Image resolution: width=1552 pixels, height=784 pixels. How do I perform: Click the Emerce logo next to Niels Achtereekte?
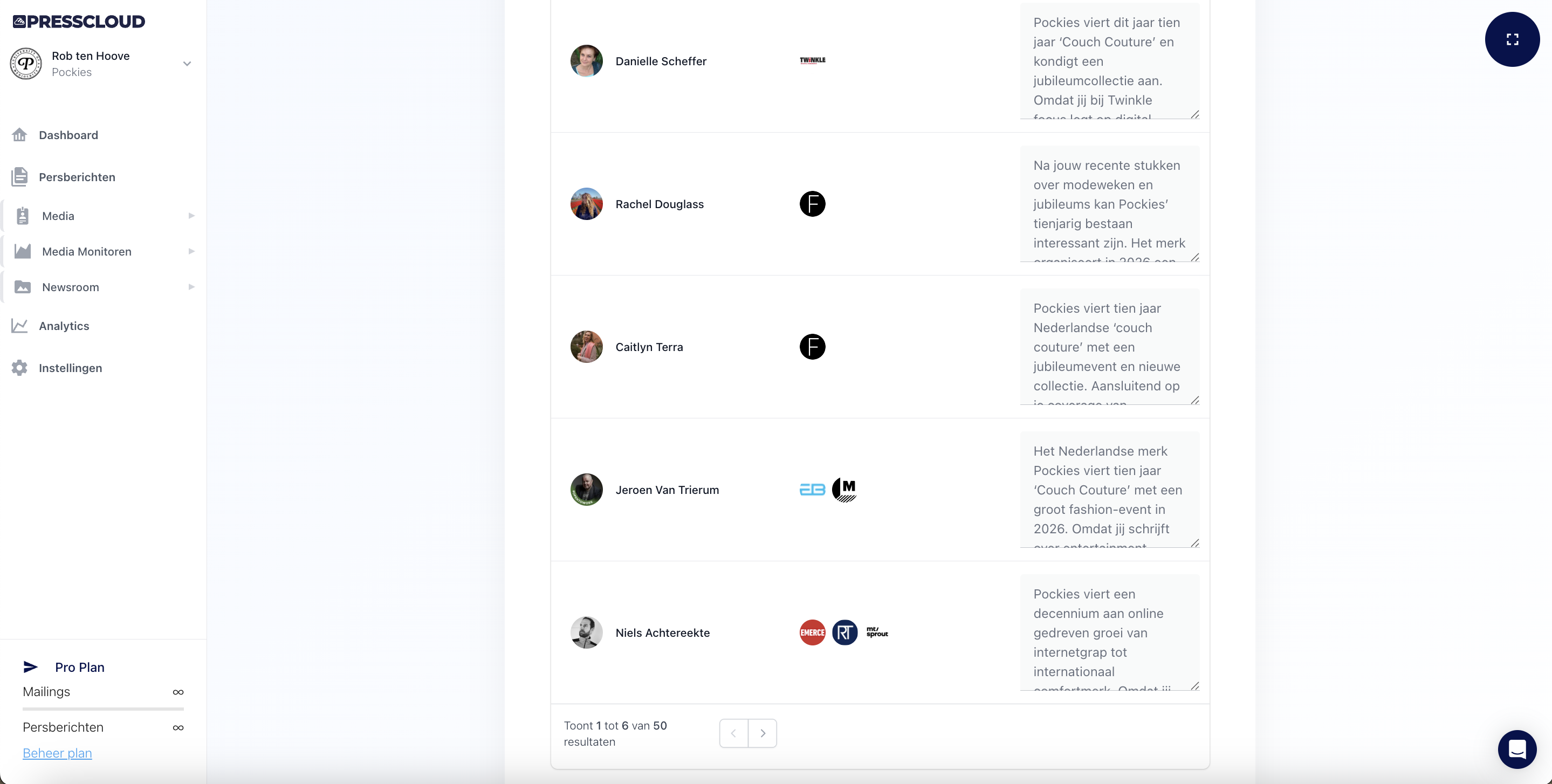tap(812, 632)
